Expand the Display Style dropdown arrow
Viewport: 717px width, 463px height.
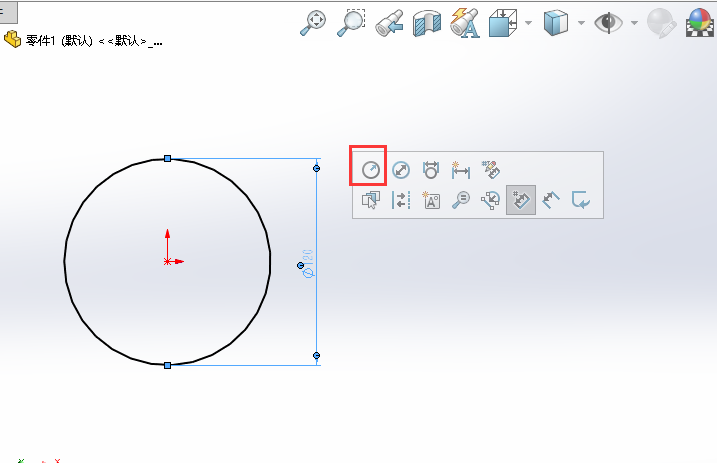581,22
